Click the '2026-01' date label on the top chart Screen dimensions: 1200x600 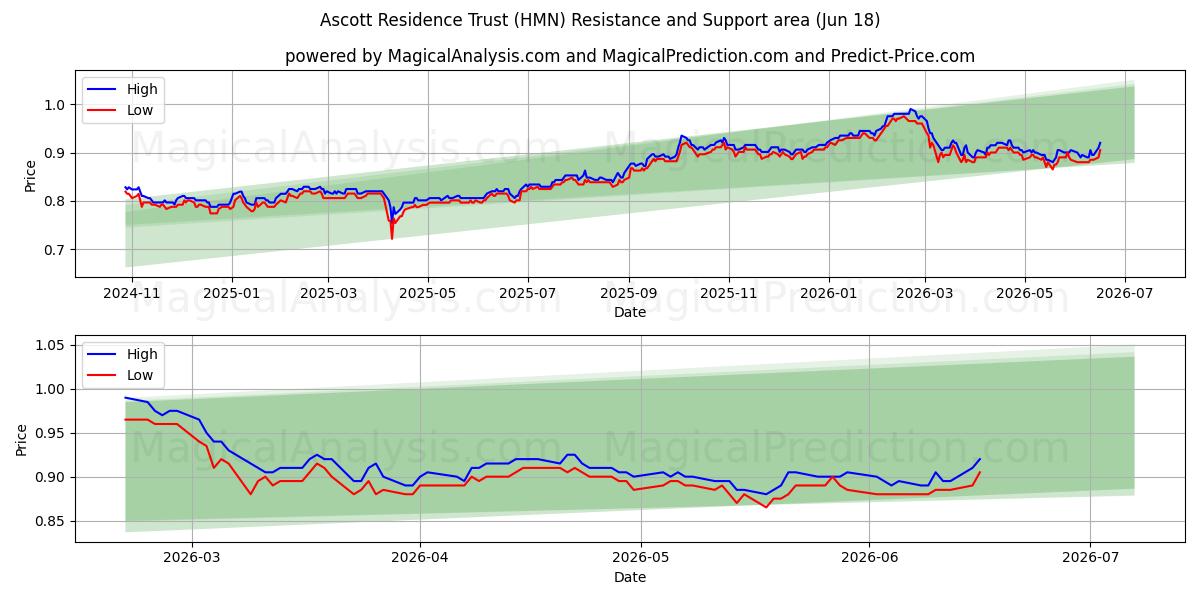tap(829, 293)
